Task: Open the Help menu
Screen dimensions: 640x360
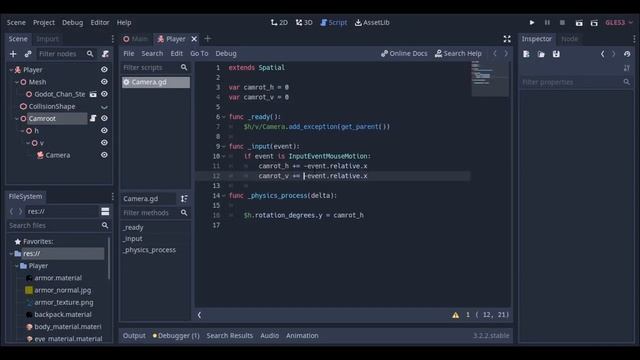Action: (x=124, y=22)
